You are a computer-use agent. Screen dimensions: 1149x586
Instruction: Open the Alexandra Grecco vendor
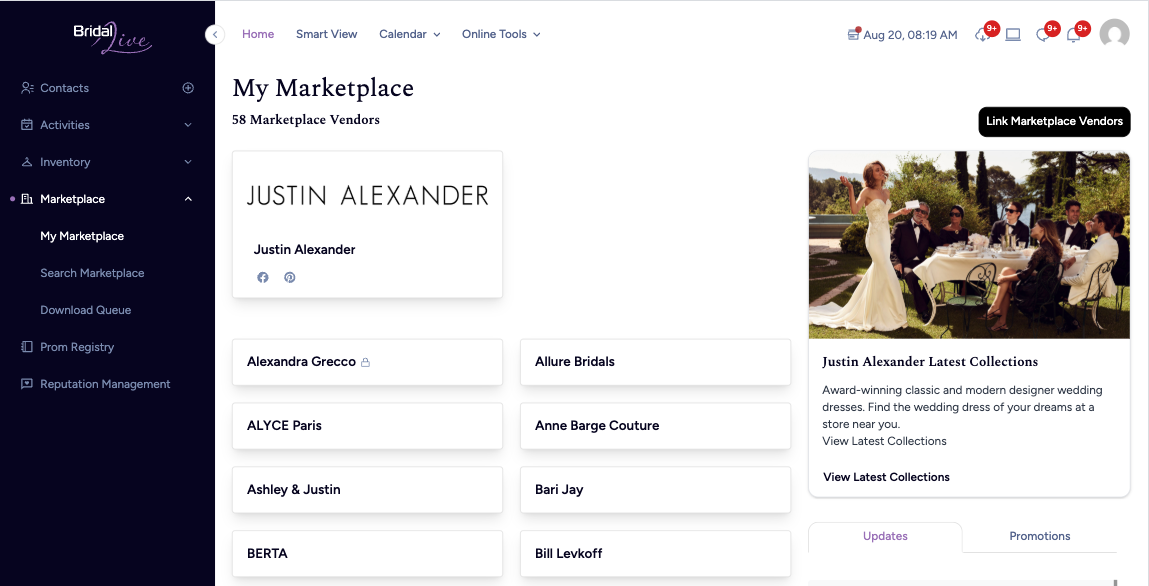(x=367, y=362)
